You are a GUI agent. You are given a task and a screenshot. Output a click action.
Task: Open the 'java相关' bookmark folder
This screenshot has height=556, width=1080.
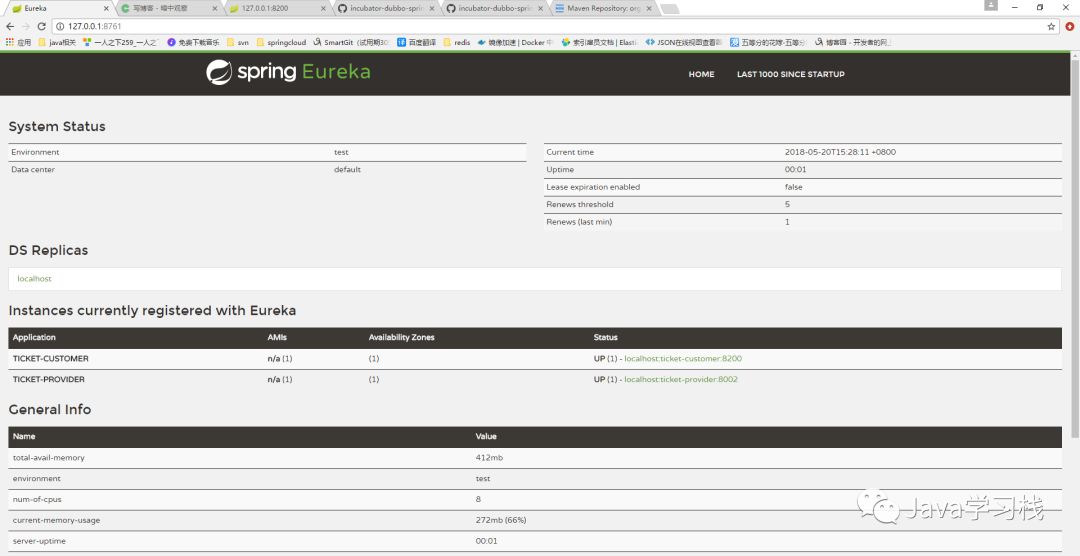[x=57, y=42]
